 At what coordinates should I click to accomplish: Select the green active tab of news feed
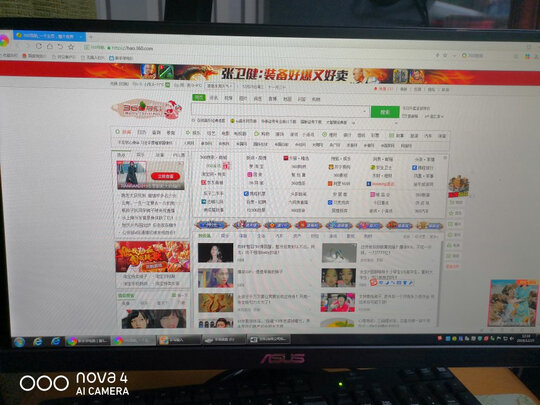(x=204, y=236)
